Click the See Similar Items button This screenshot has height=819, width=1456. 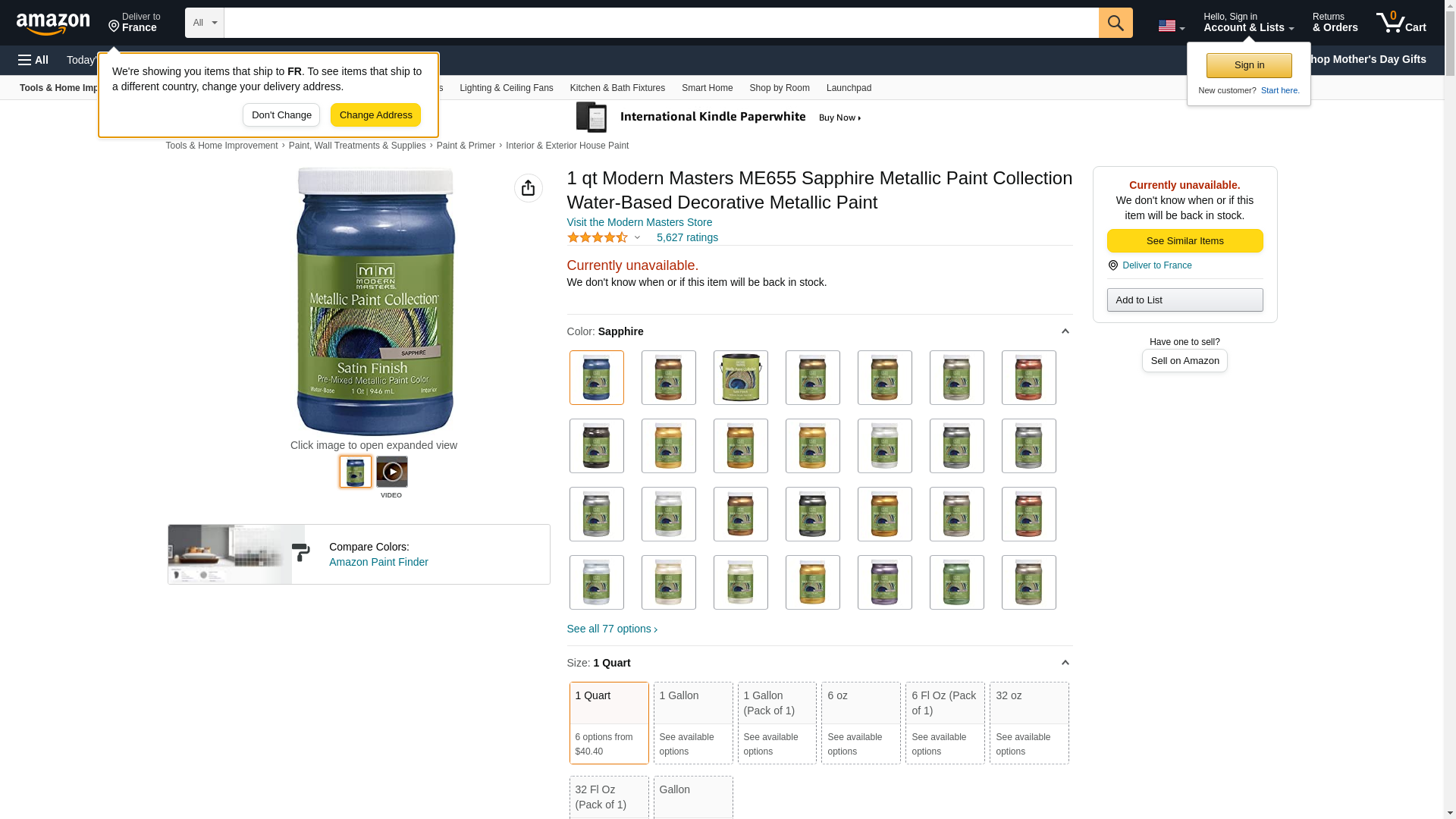(1184, 241)
